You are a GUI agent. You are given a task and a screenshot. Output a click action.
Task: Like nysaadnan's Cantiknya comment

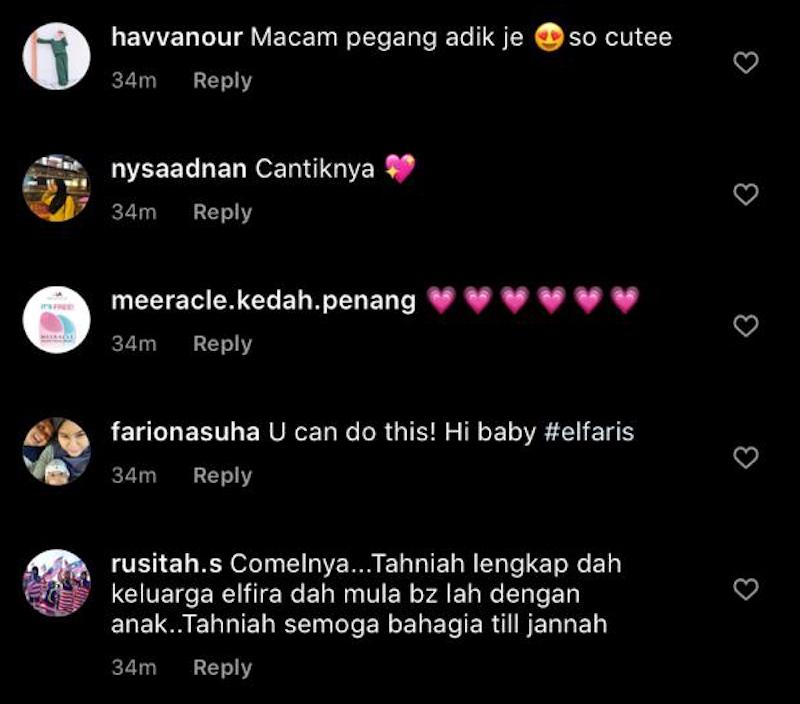point(746,194)
